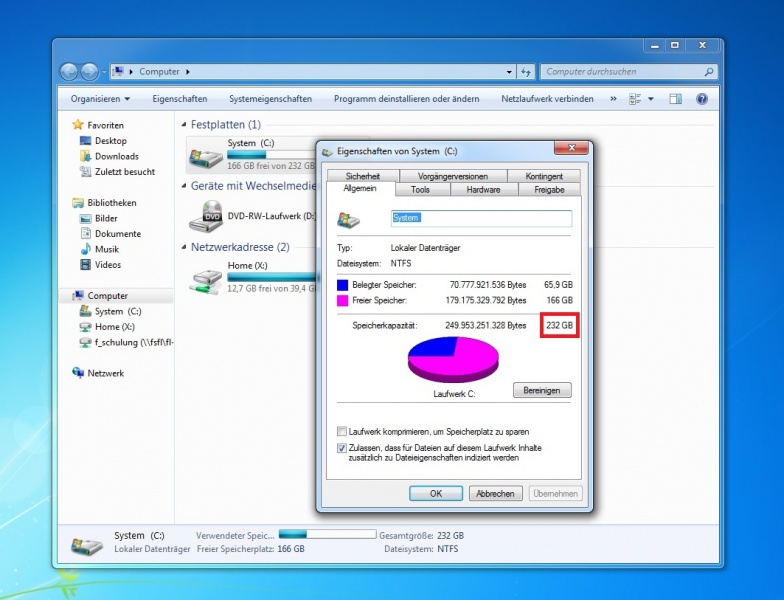Open the view options dropdown arrow
The height and width of the screenshot is (600, 784).
tap(650, 99)
